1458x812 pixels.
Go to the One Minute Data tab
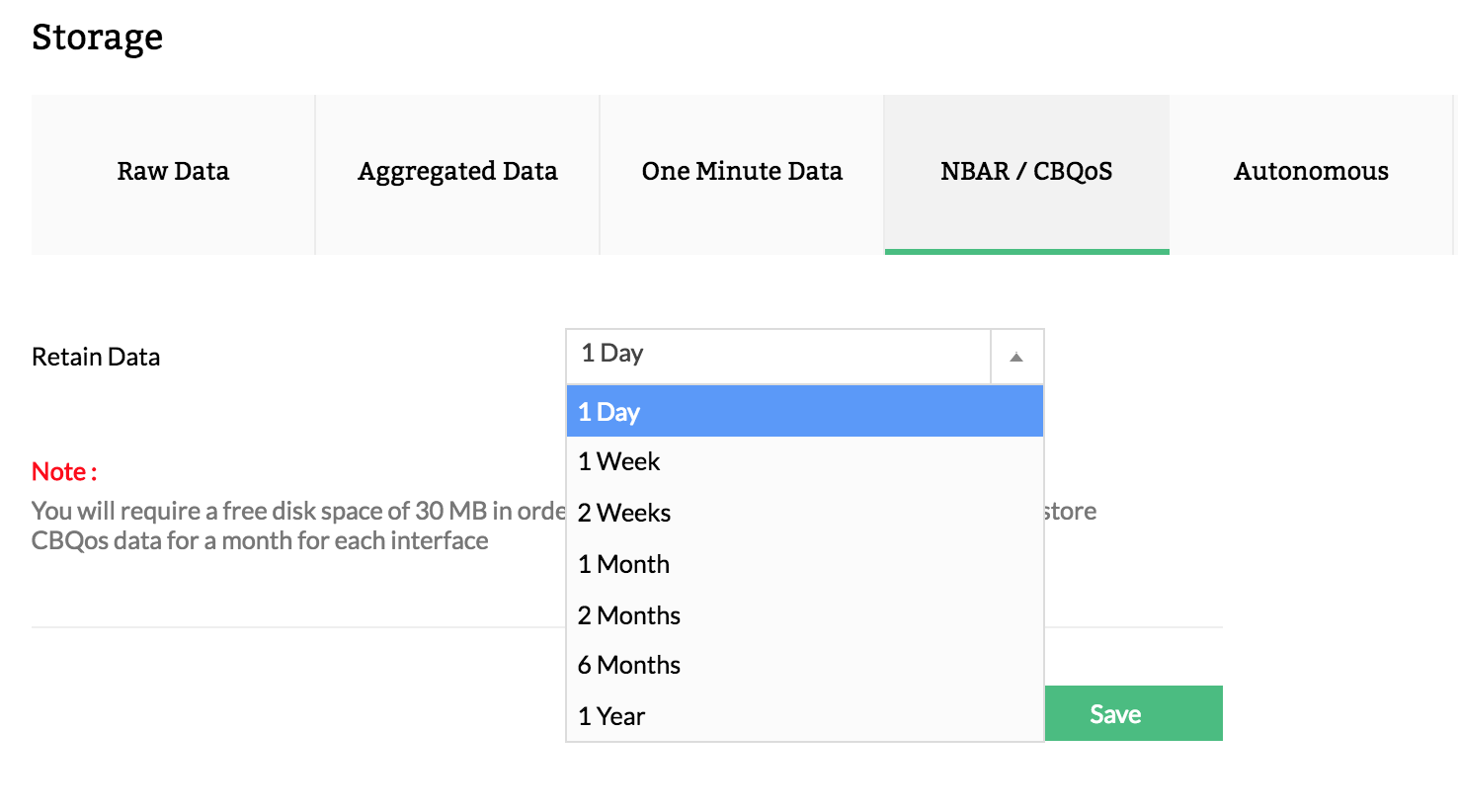(x=742, y=172)
